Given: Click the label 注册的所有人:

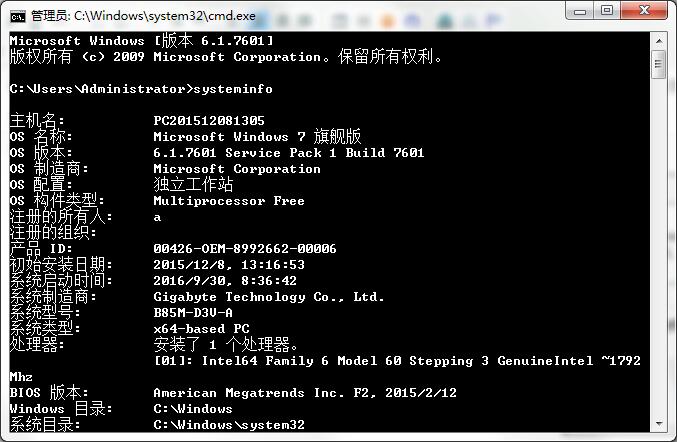Looking at the screenshot, I should [60, 217].
